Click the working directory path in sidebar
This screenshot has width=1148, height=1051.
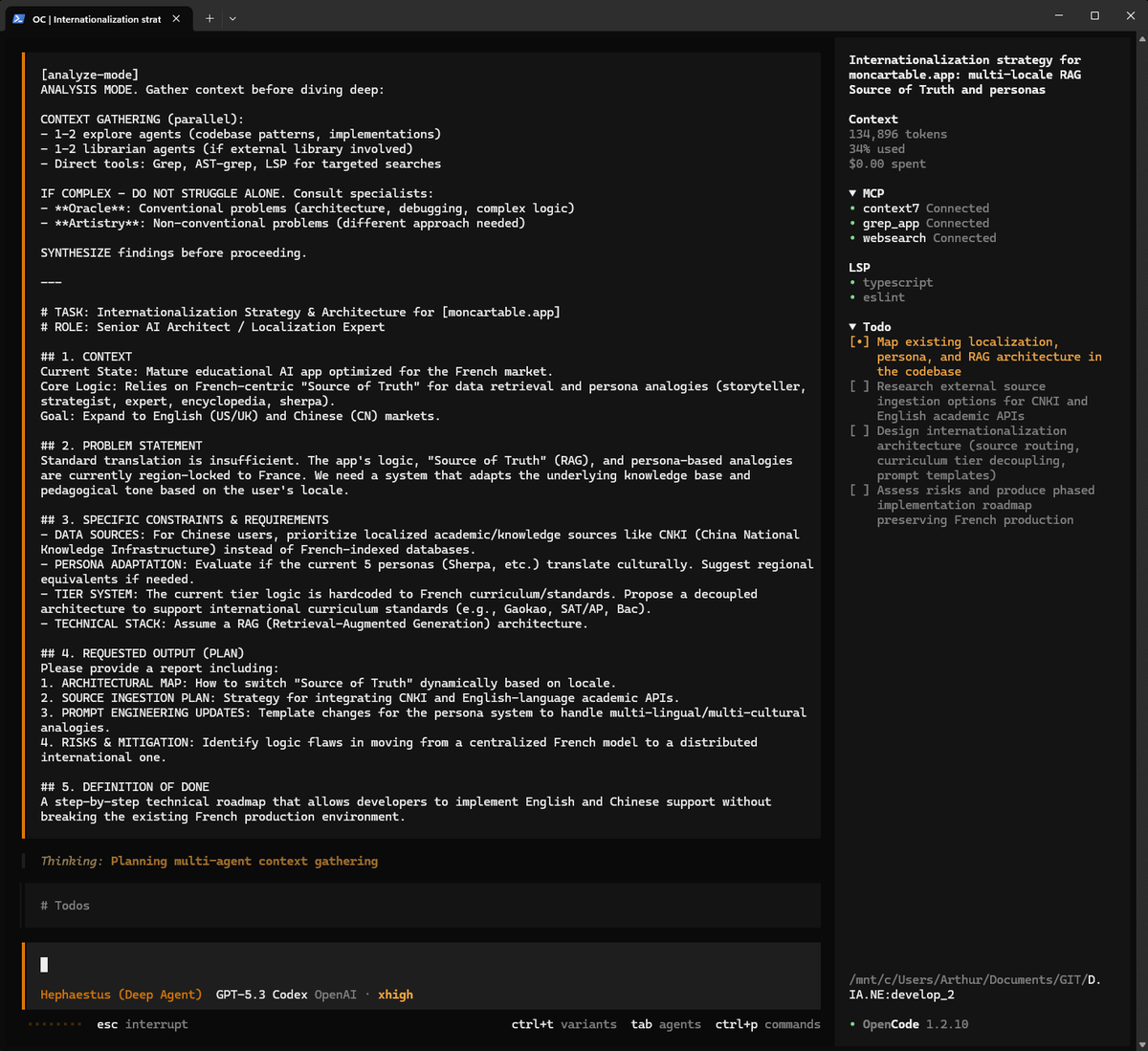(x=975, y=987)
